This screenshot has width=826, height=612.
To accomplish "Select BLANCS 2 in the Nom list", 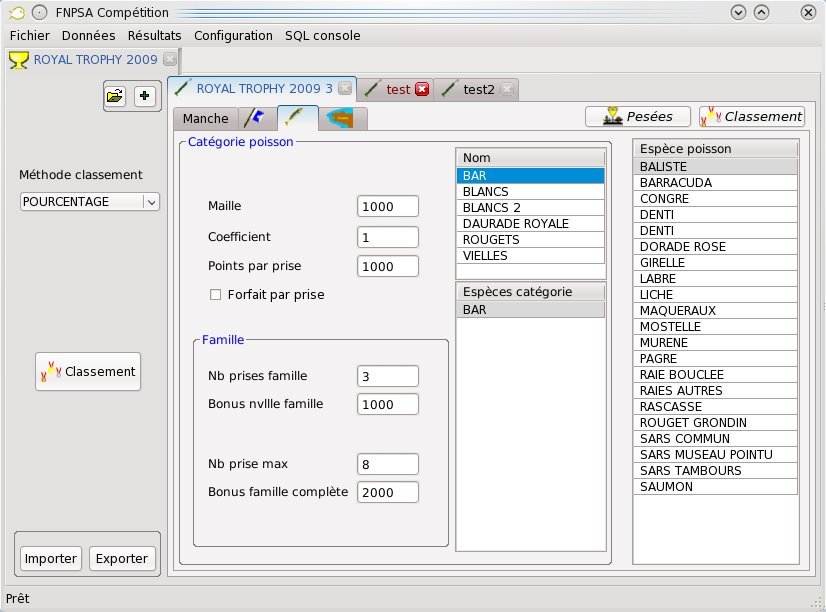I will (x=530, y=208).
